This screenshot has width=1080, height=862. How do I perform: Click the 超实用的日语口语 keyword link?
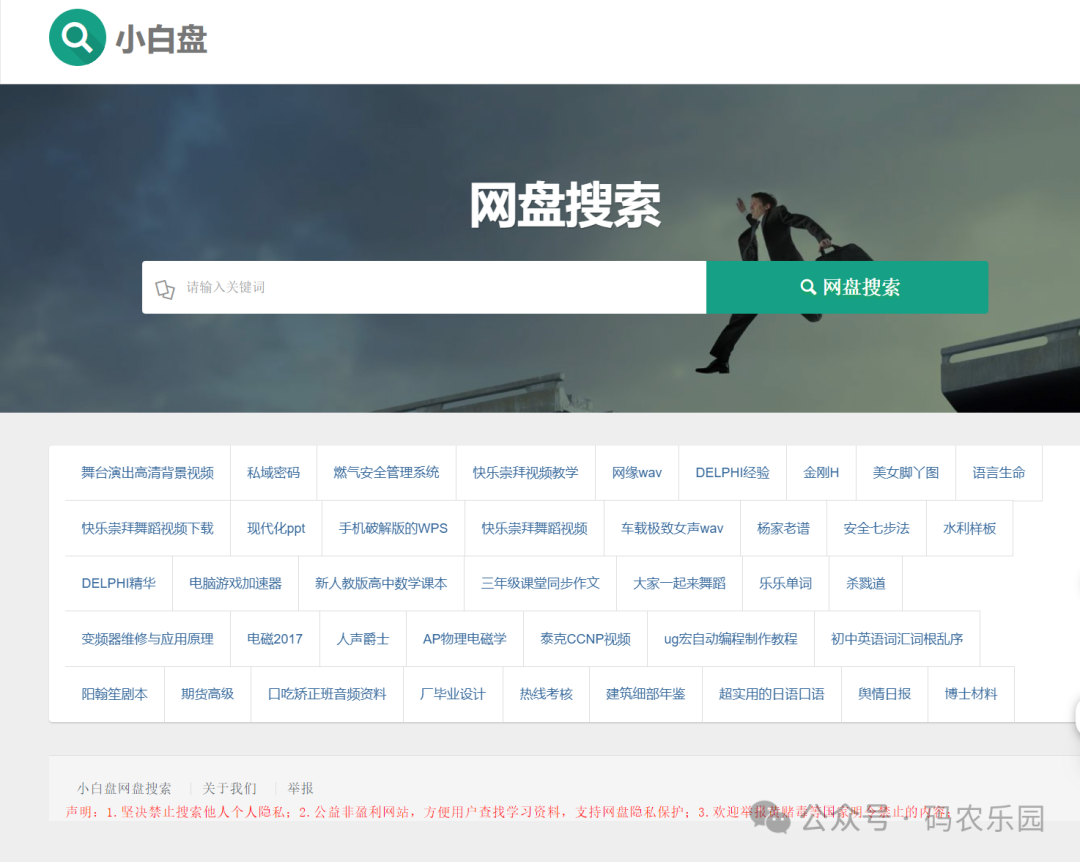(772, 694)
